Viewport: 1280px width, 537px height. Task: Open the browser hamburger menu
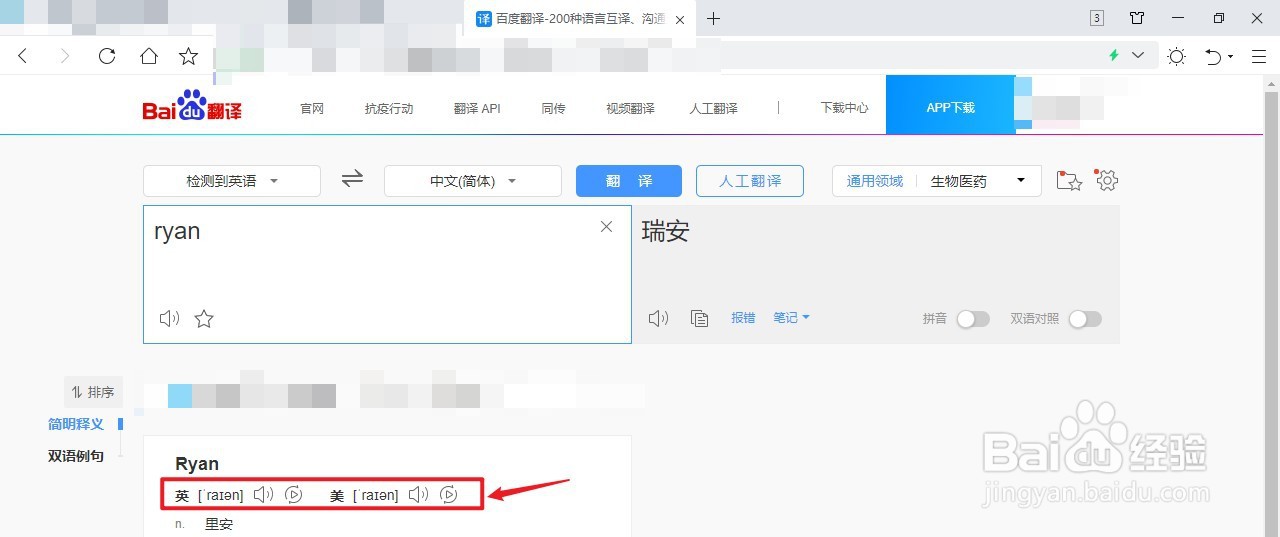1259,56
